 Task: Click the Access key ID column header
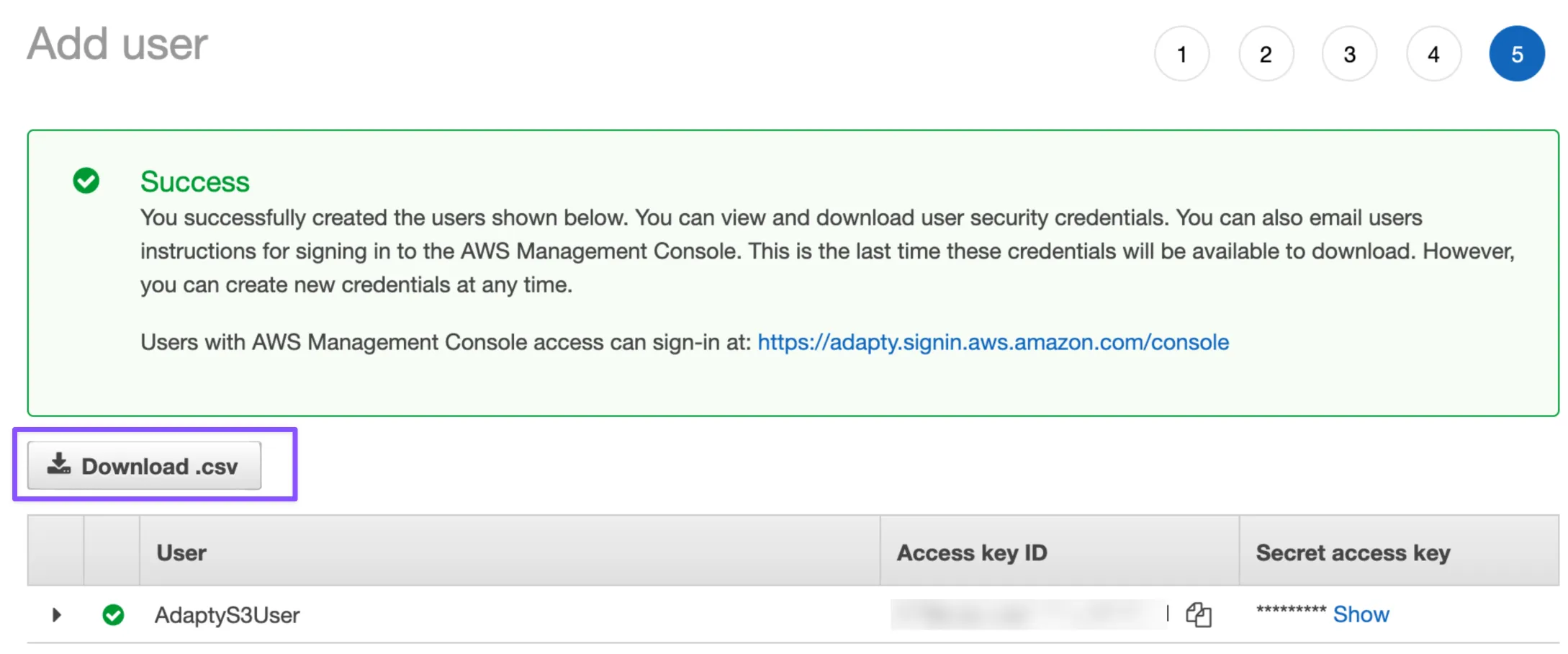click(971, 552)
